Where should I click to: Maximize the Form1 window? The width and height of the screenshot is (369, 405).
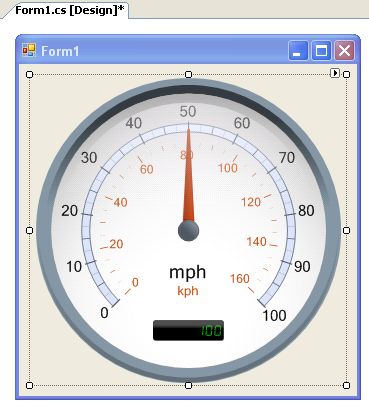[321, 51]
